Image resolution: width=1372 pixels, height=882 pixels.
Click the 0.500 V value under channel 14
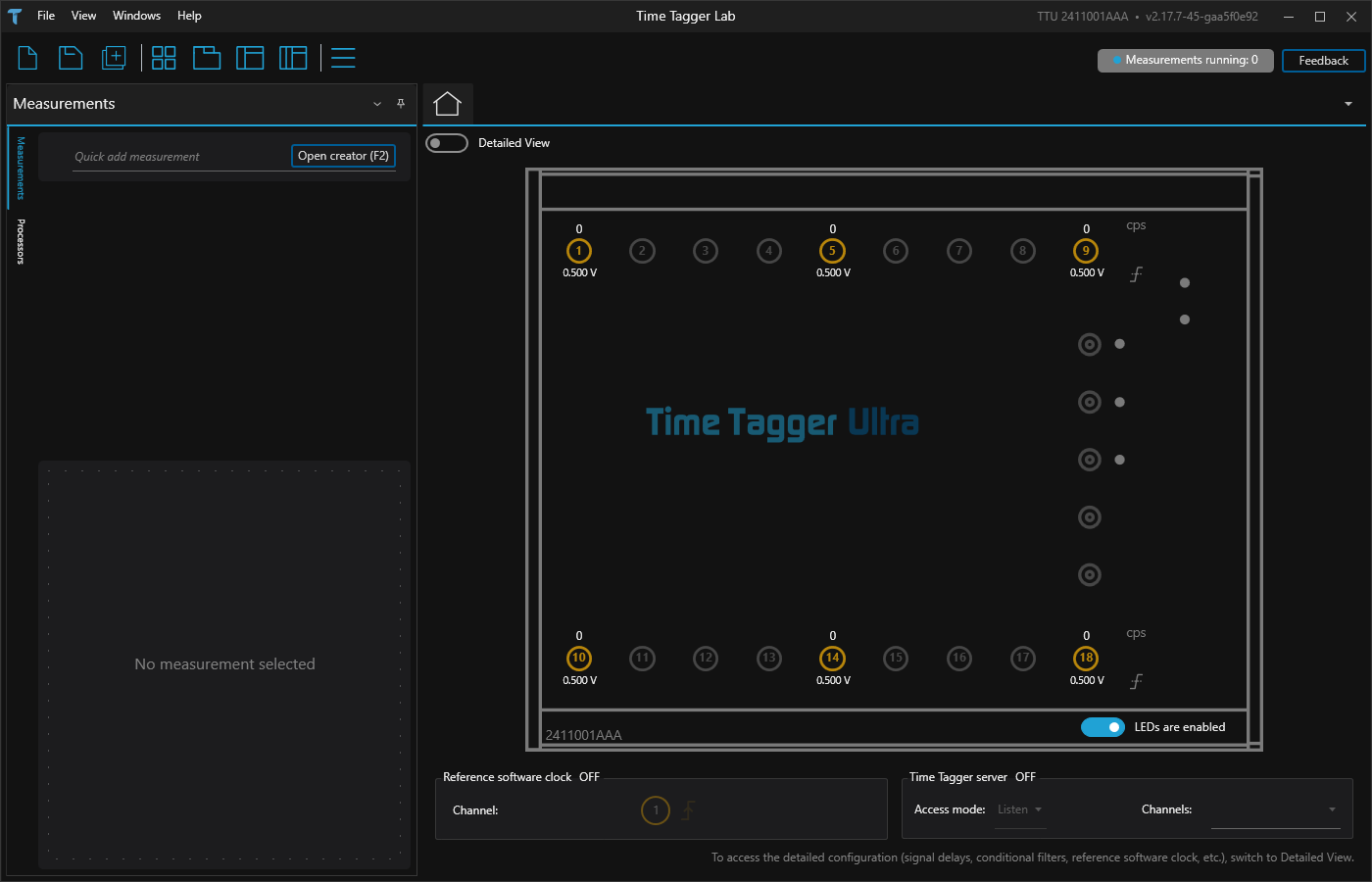(833, 680)
